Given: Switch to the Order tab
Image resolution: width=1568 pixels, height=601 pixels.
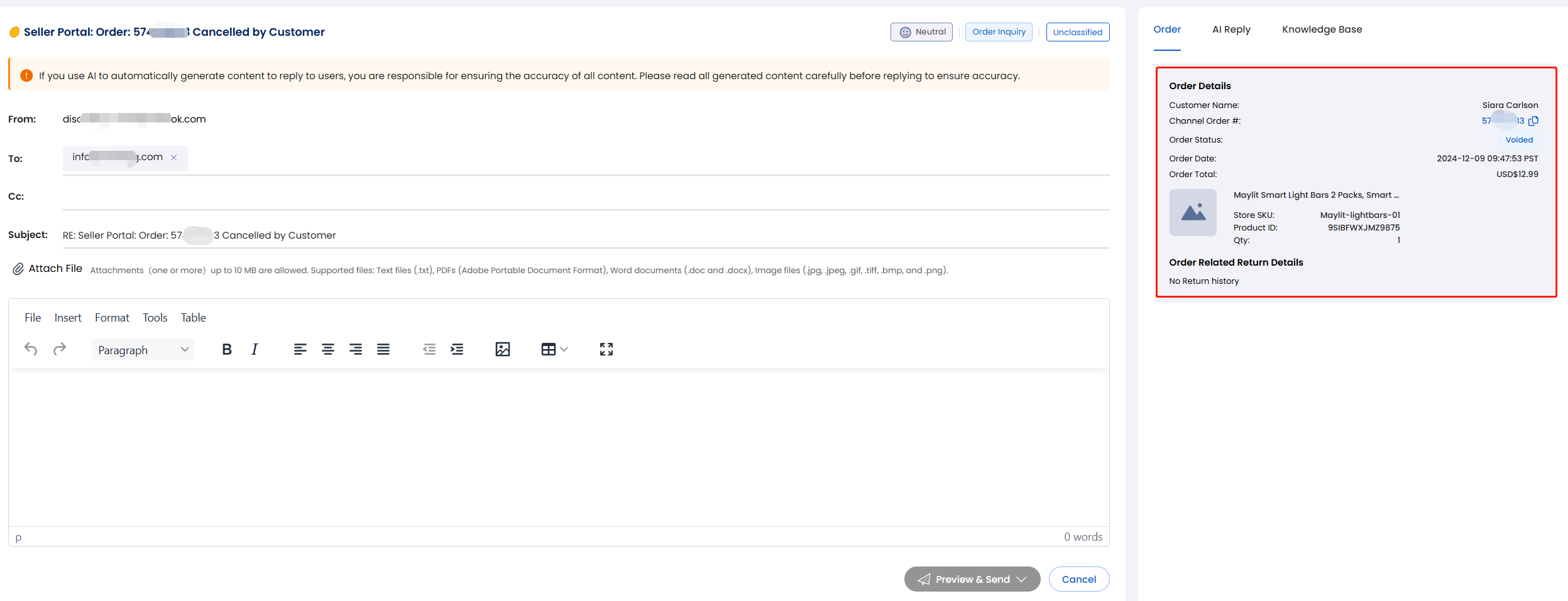Looking at the screenshot, I should pyautogui.click(x=1167, y=30).
